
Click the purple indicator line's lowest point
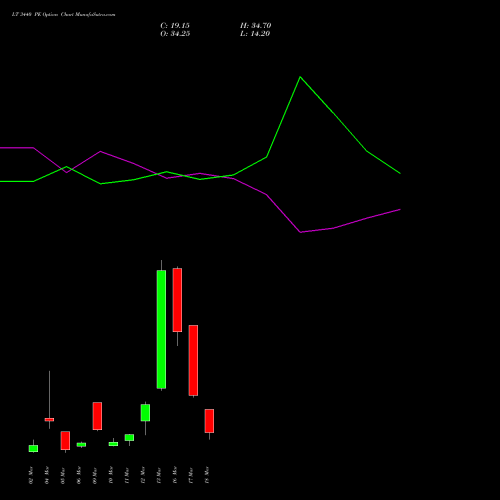tap(301, 232)
